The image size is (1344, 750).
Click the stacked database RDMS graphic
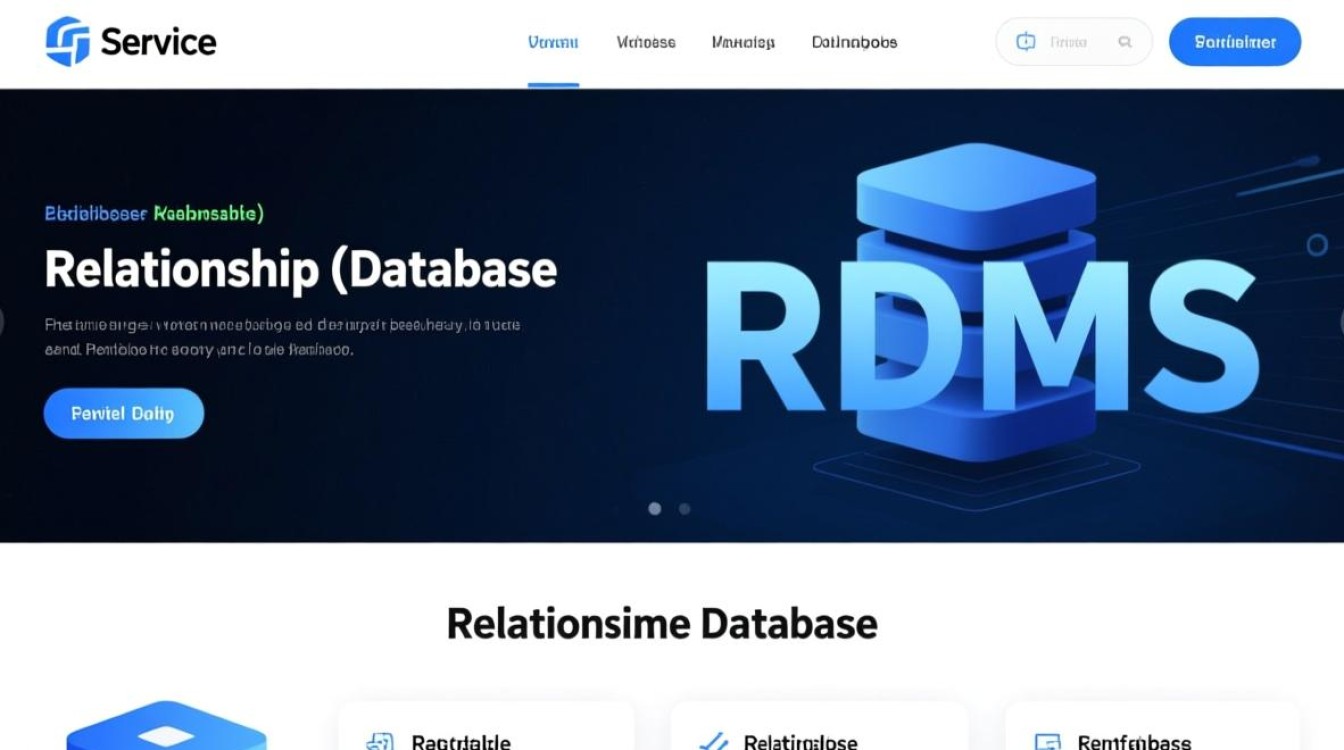pos(975,310)
